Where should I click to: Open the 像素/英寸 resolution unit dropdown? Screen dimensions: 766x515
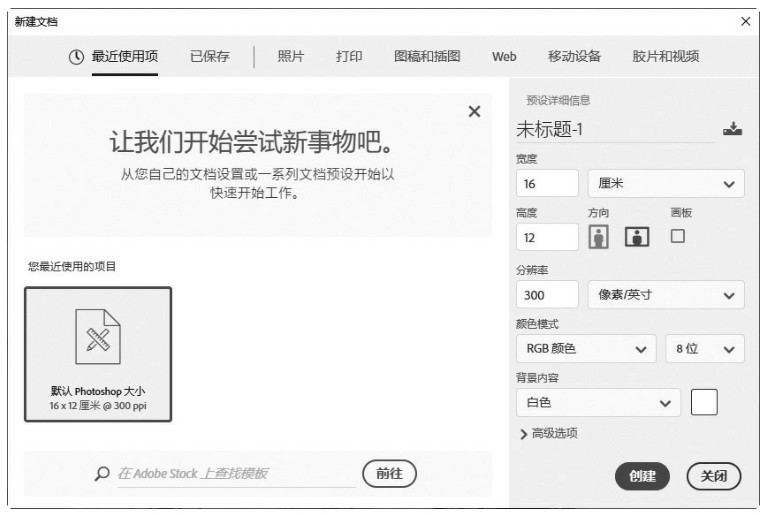pos(666,295)
